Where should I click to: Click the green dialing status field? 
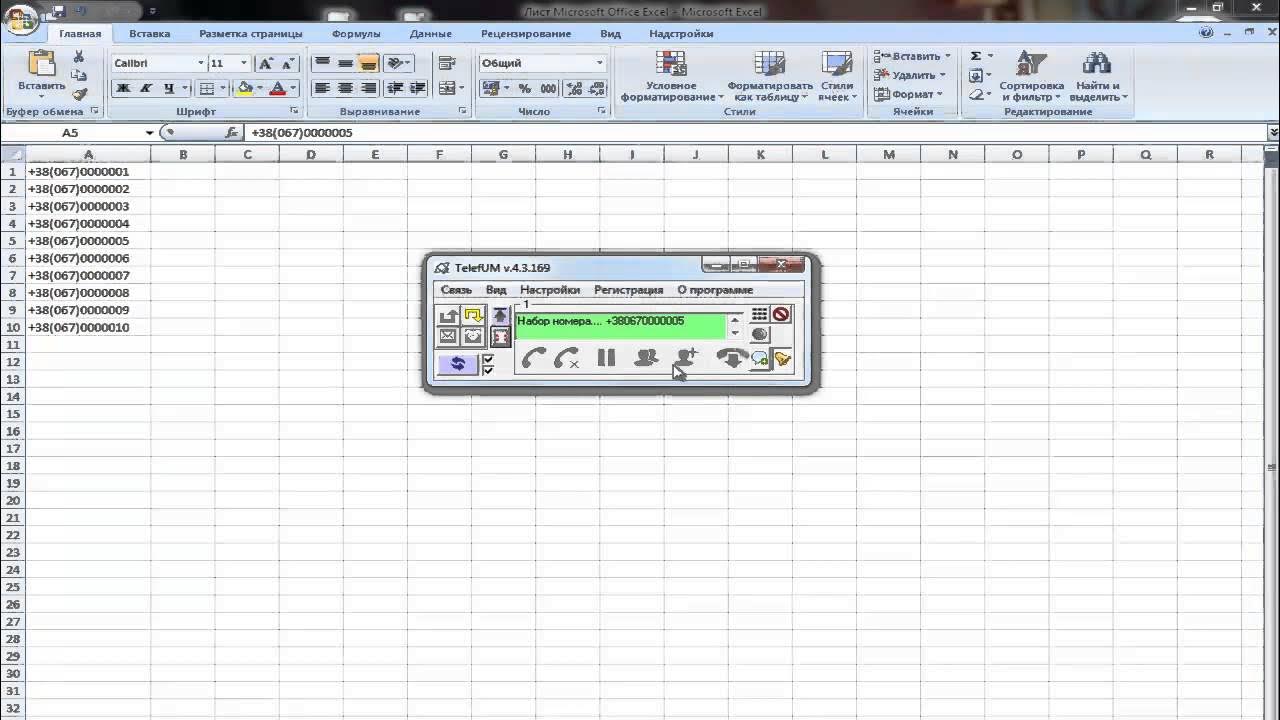pyautogui.click(x=620, y=326)
